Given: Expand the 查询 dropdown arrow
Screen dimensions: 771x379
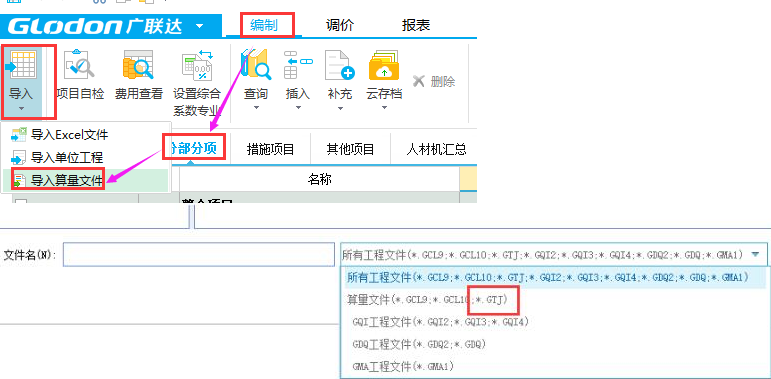Looking at the screenshot, I should click(x=256, y=108).
